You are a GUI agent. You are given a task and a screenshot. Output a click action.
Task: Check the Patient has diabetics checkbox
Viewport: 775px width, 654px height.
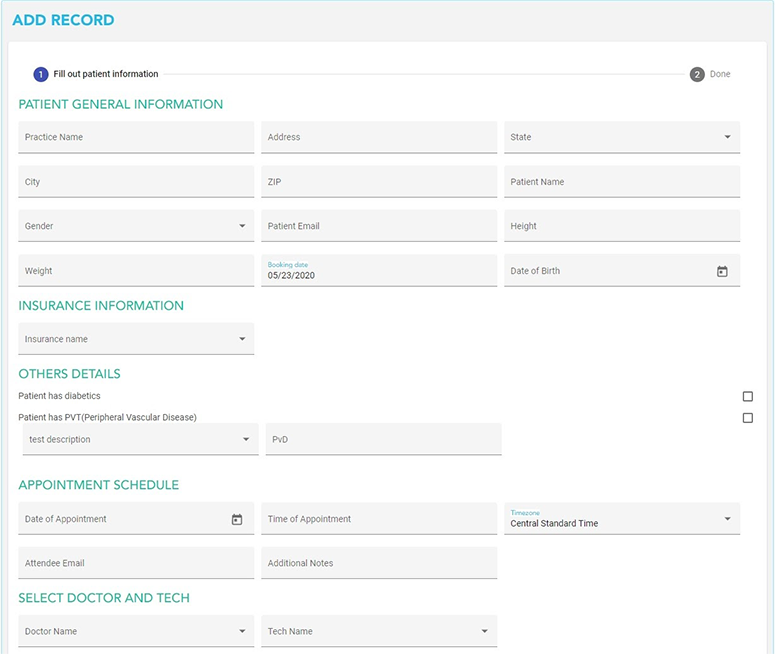pos(747,397)
